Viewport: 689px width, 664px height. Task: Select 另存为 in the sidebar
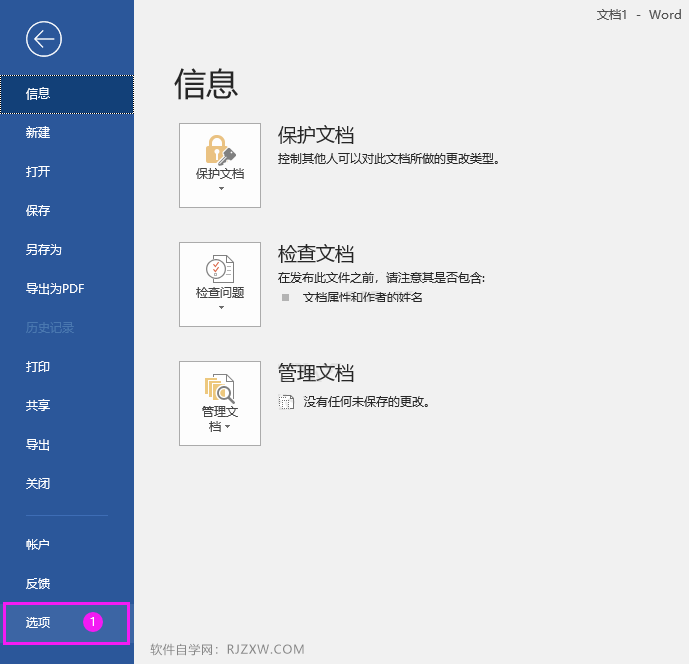tap(67, 250)
